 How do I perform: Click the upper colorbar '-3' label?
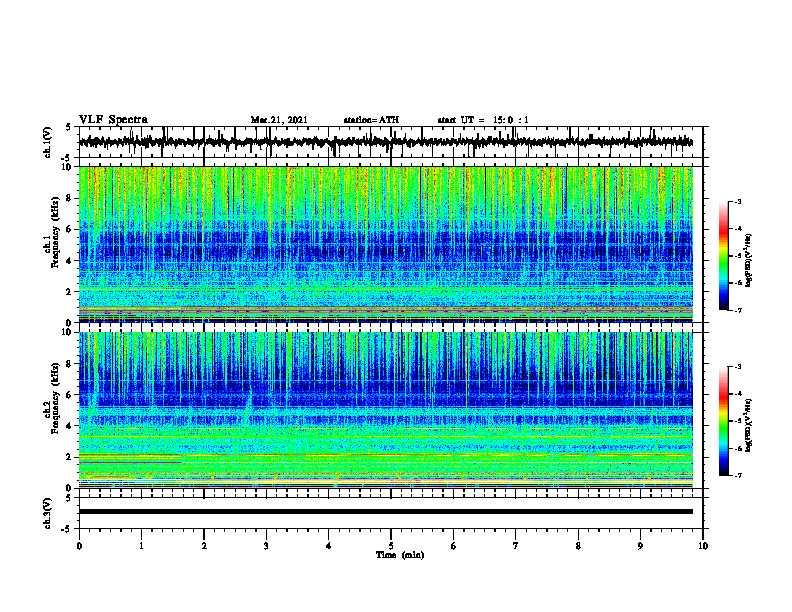[738, 202]
